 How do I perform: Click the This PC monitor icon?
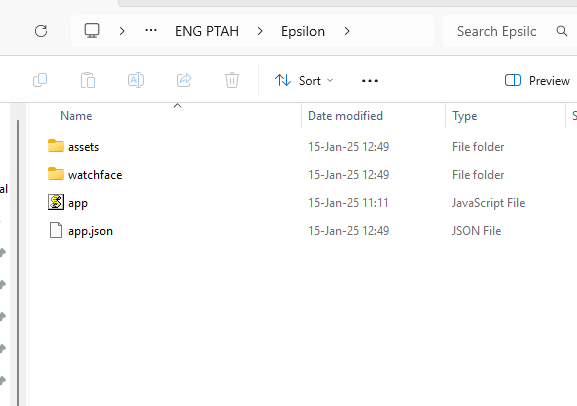pyautogui.click(x=92, y=31)
